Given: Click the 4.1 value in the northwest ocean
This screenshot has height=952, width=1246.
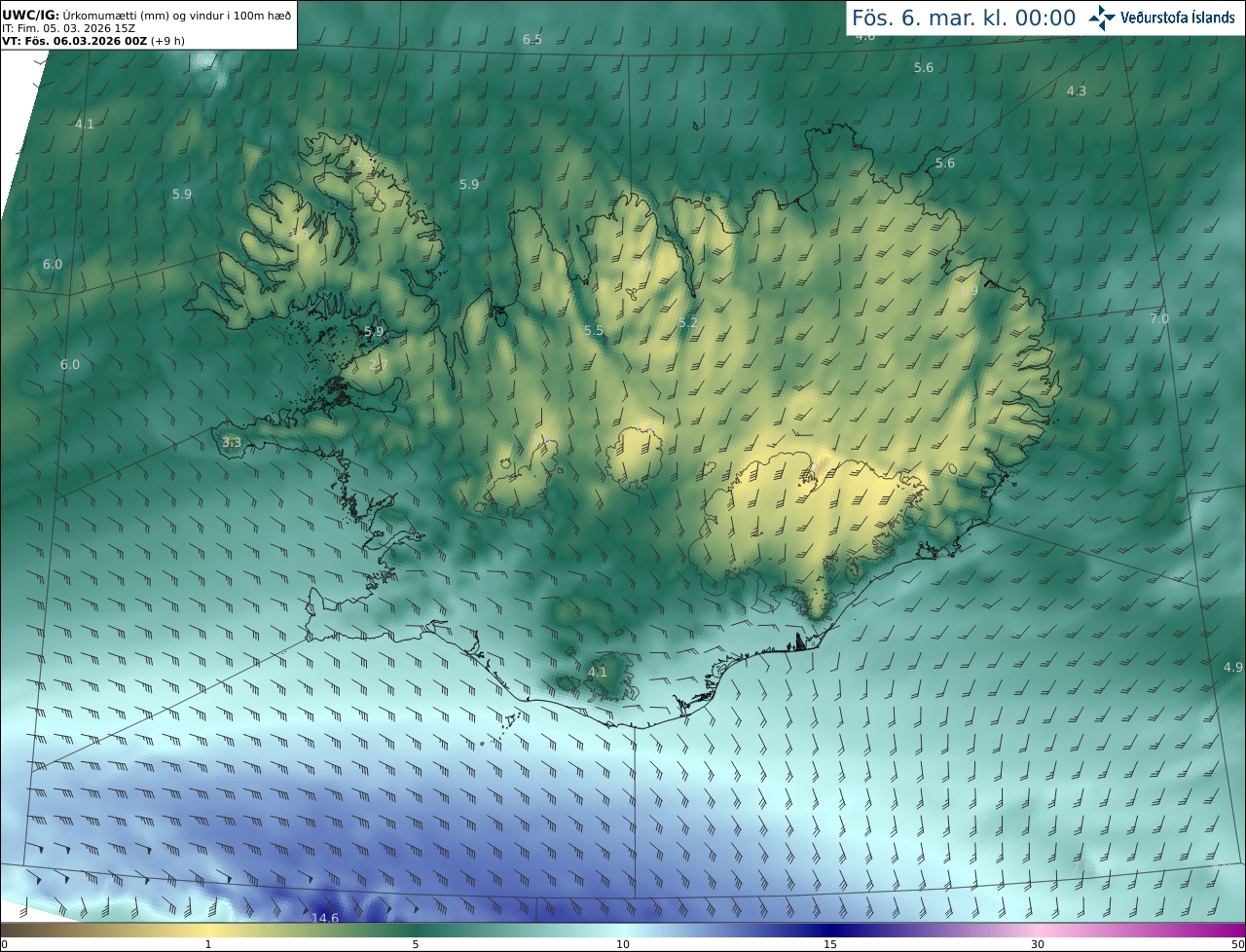Looking at the screenshot, I should pyautogui.click(x=85, y=125).
